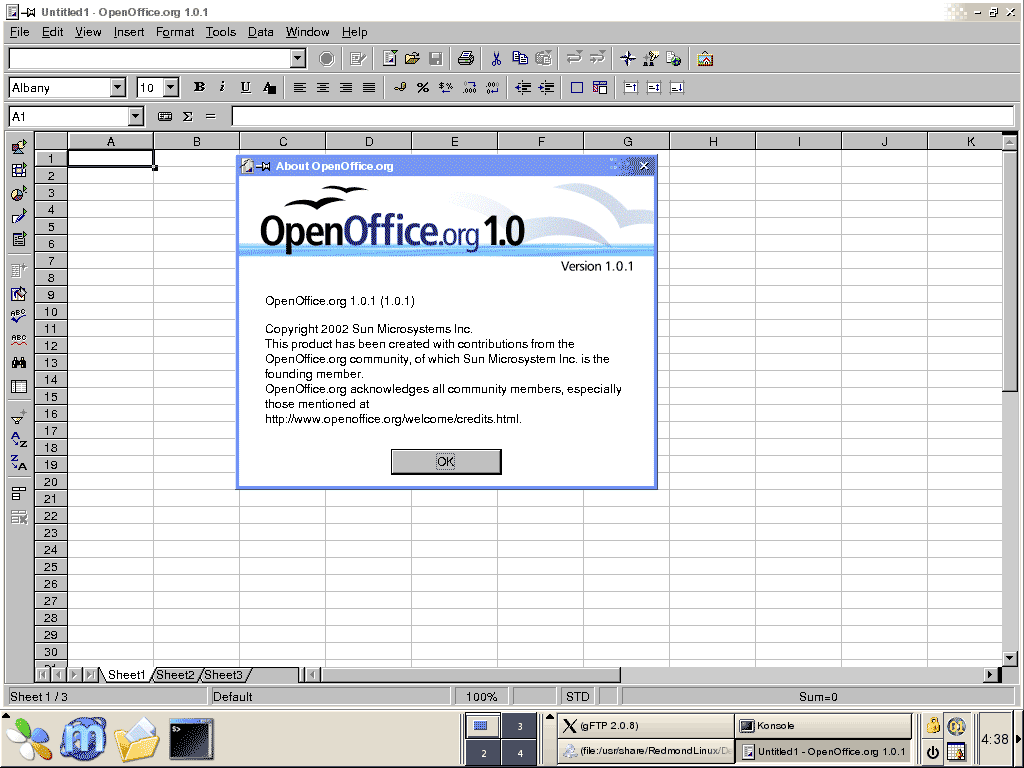This screenshot has height=768, width=1024.
Task: Toggle the Edit File icon
Action: tap(357, 59)
